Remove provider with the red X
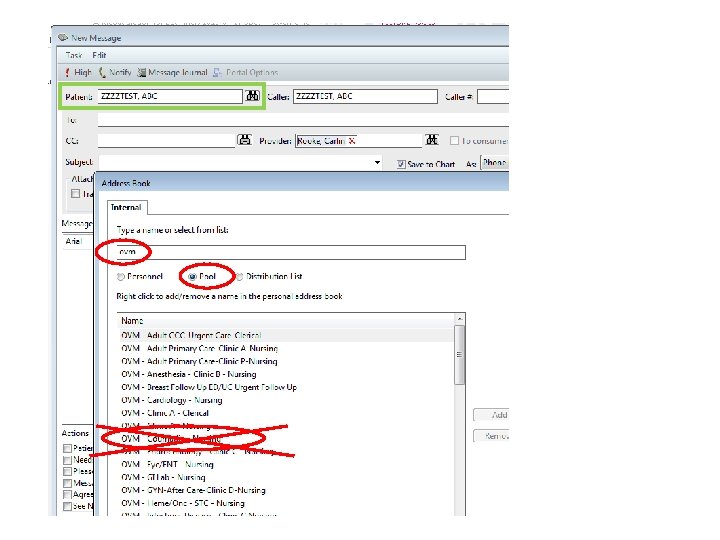Image resolution: width=720 pixels, height=540 pixels. (352, 141)
